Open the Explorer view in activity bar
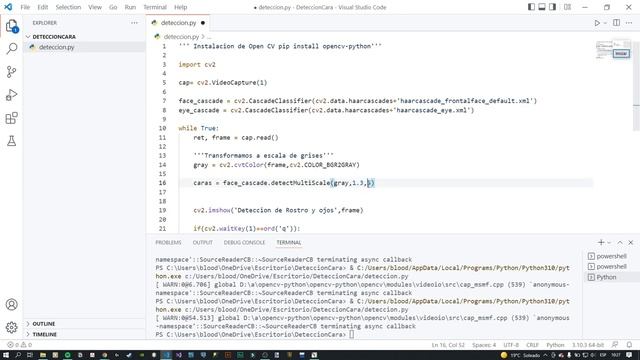Viewport: 640px width, 360px height. tap(11, 26)
